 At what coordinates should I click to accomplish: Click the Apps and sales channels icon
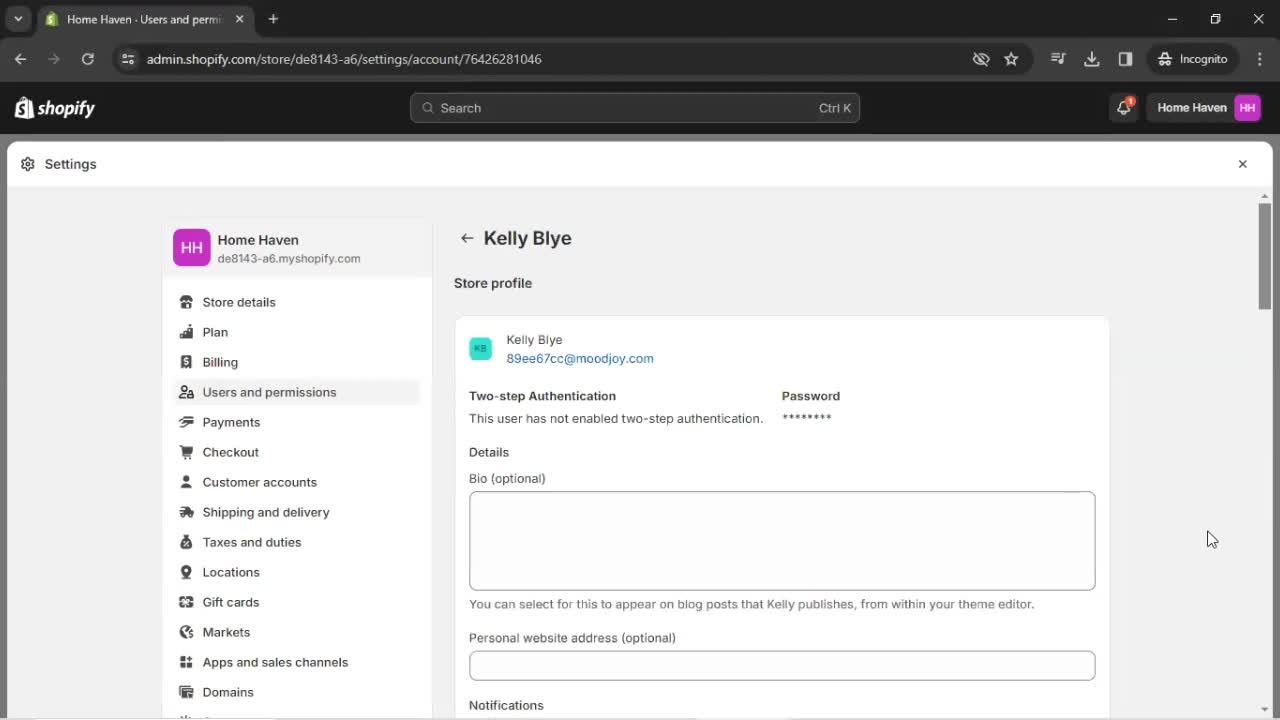pyautogui.click(x=186, y=662)
